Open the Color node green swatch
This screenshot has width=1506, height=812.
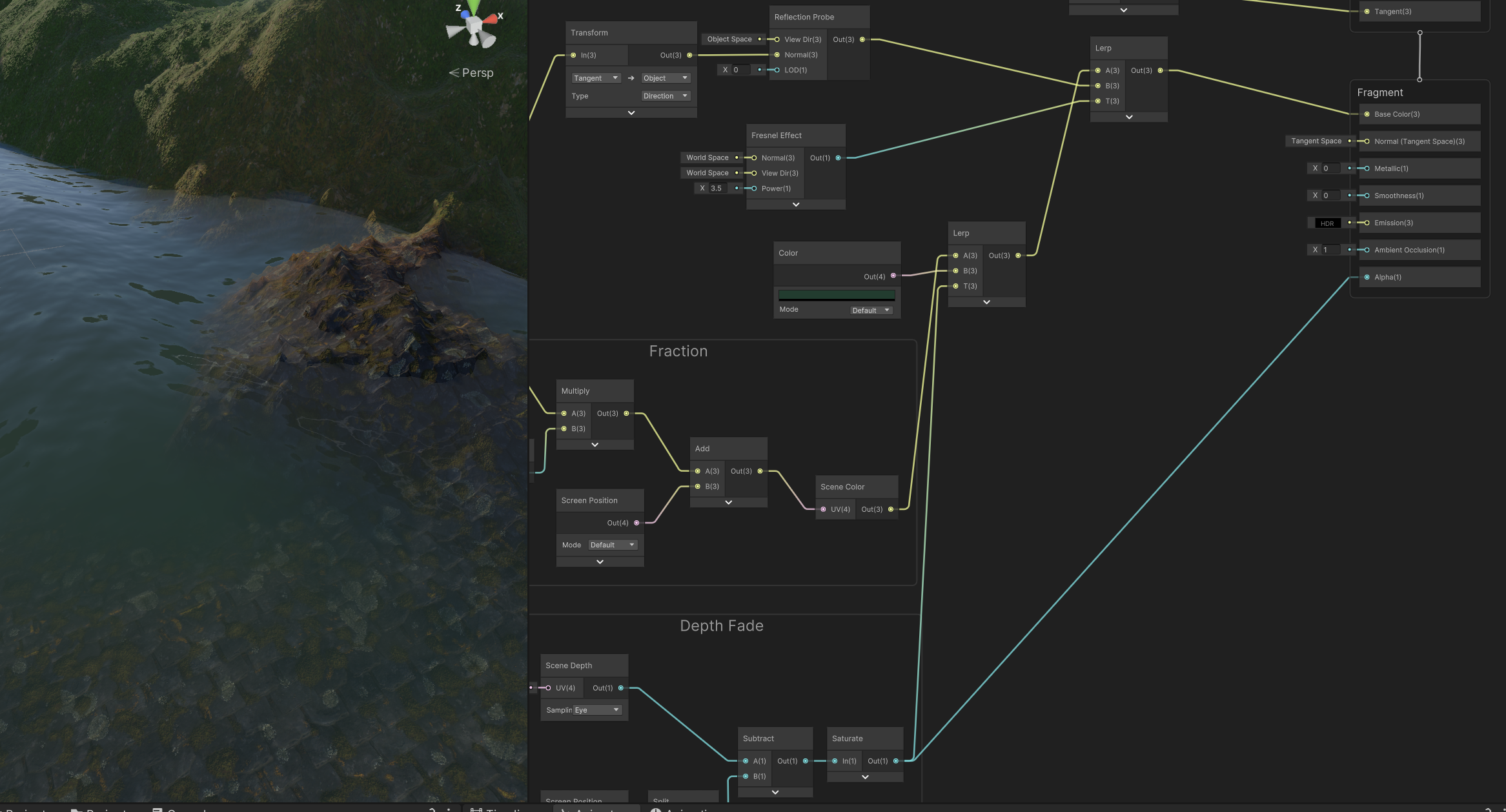pos(837,295)
